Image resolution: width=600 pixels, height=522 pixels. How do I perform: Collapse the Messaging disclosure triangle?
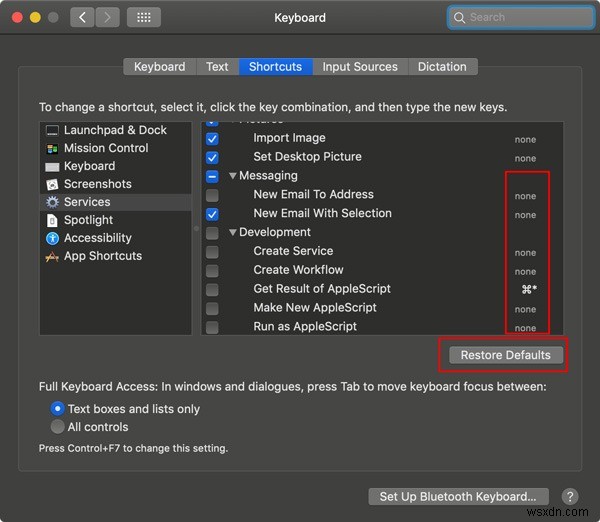[232, 176]
